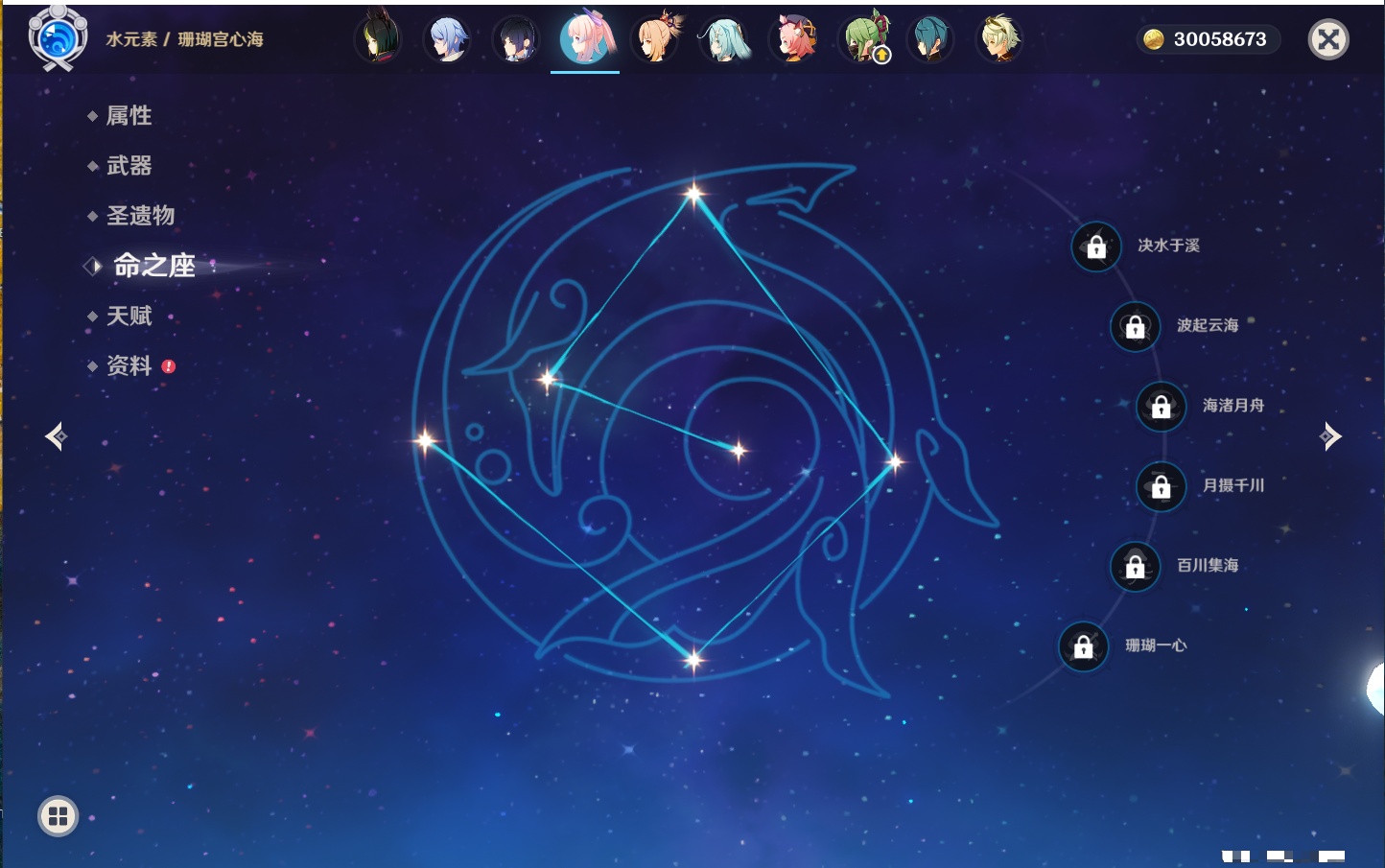Open the 属性 attributes page
1385x868 pixels.
coord(129,116)
